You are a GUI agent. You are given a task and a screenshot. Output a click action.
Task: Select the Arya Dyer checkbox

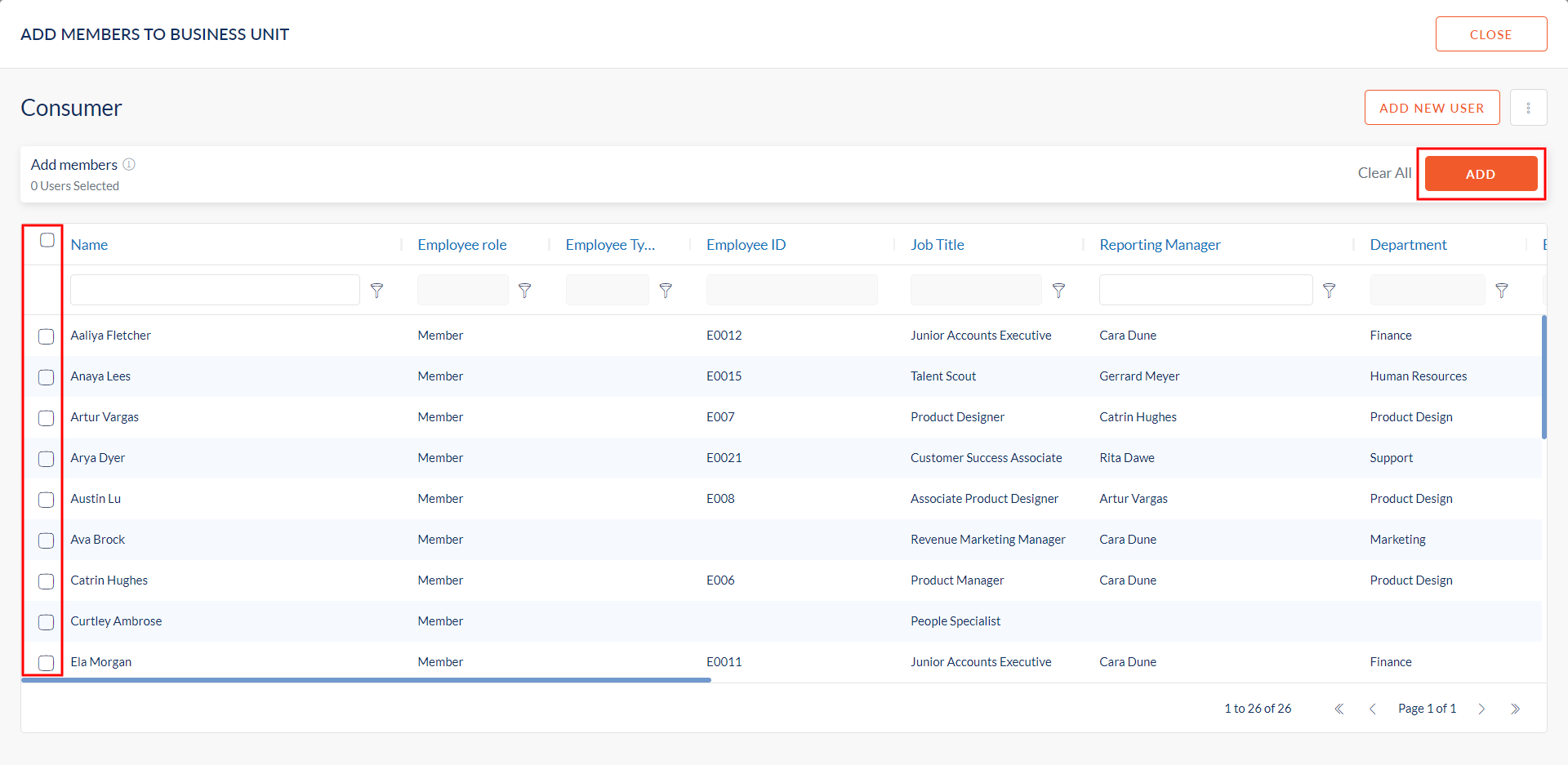point(46,459)
